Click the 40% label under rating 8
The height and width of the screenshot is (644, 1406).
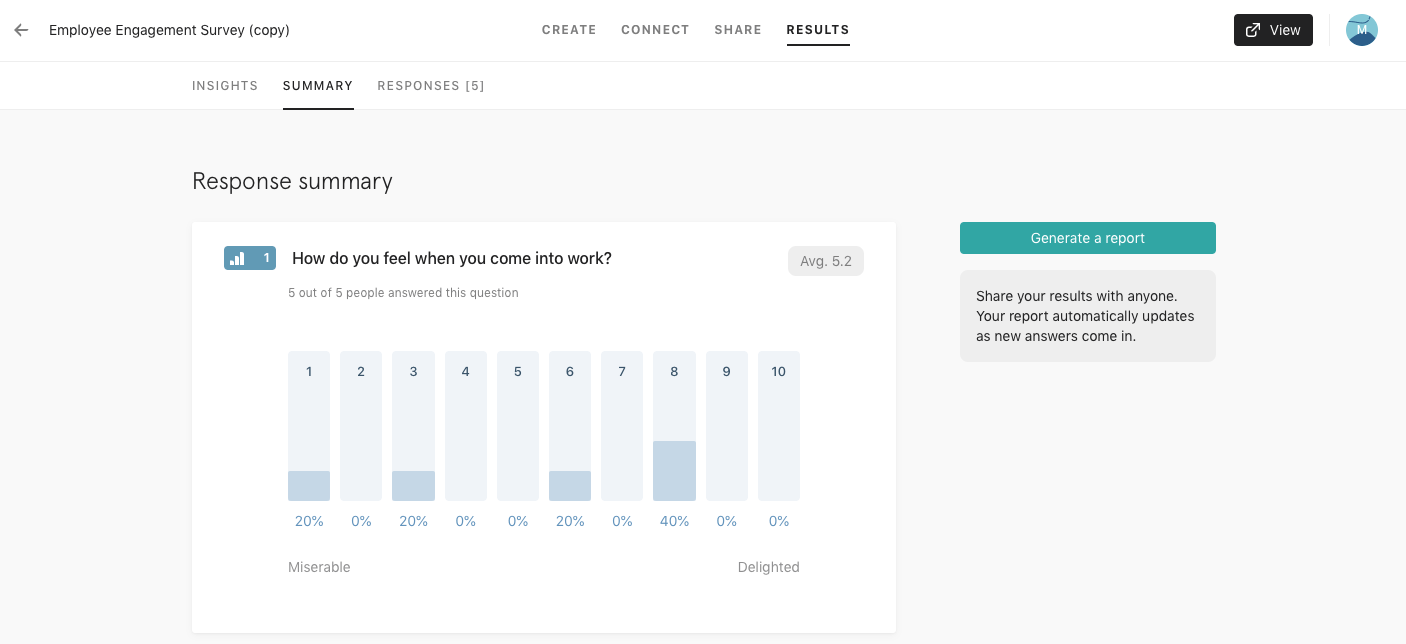(674, 521)
